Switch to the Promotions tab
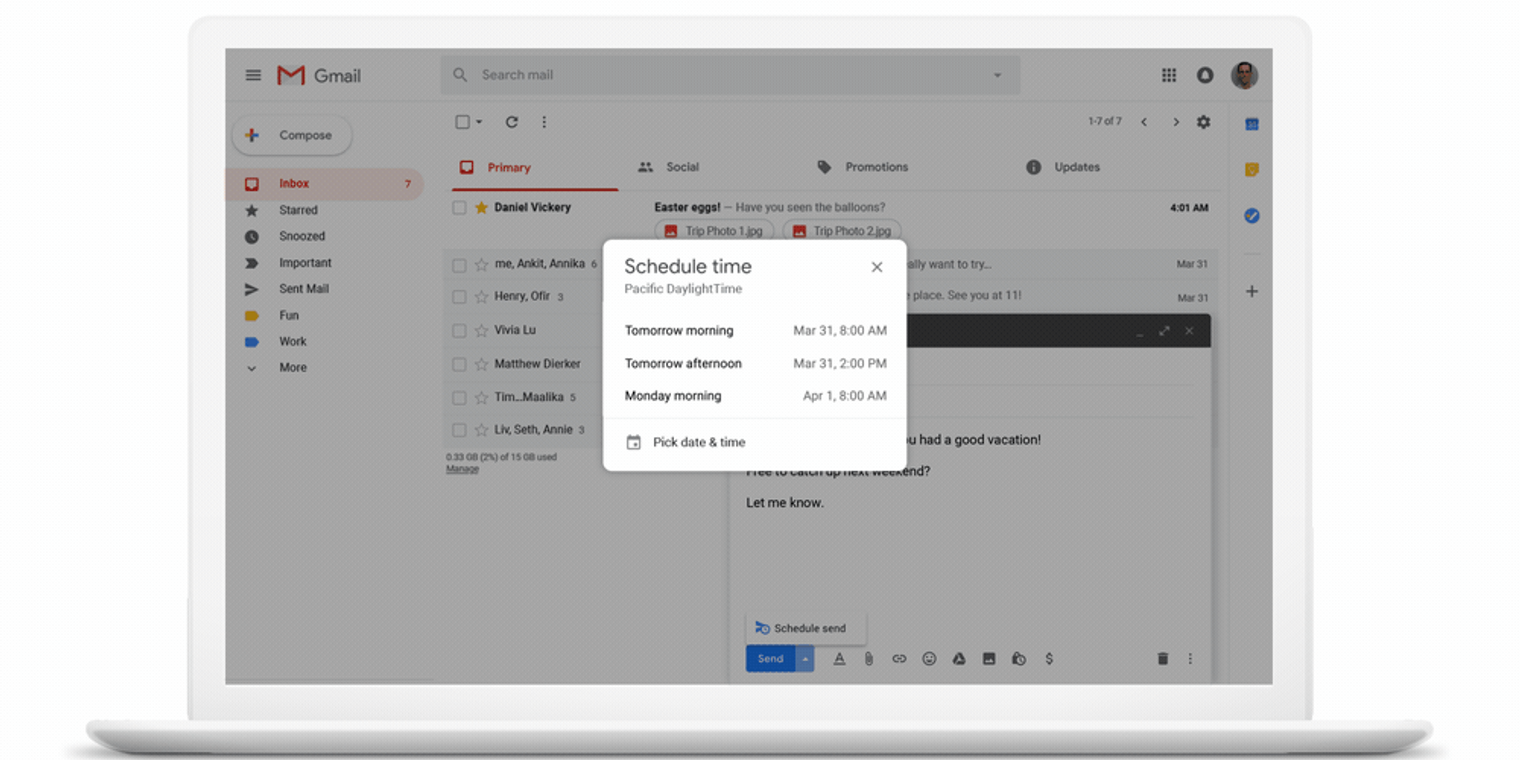 [x=863, y=167]
